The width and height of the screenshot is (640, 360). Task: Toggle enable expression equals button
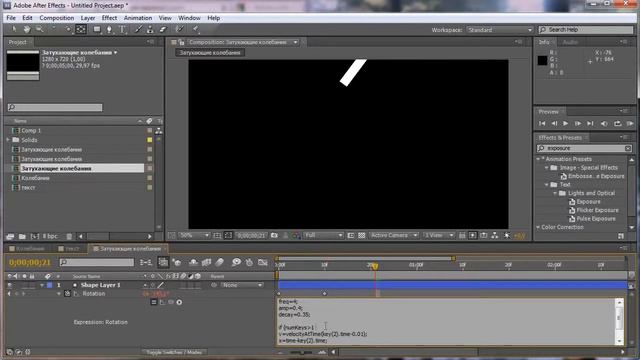[154, 302]
